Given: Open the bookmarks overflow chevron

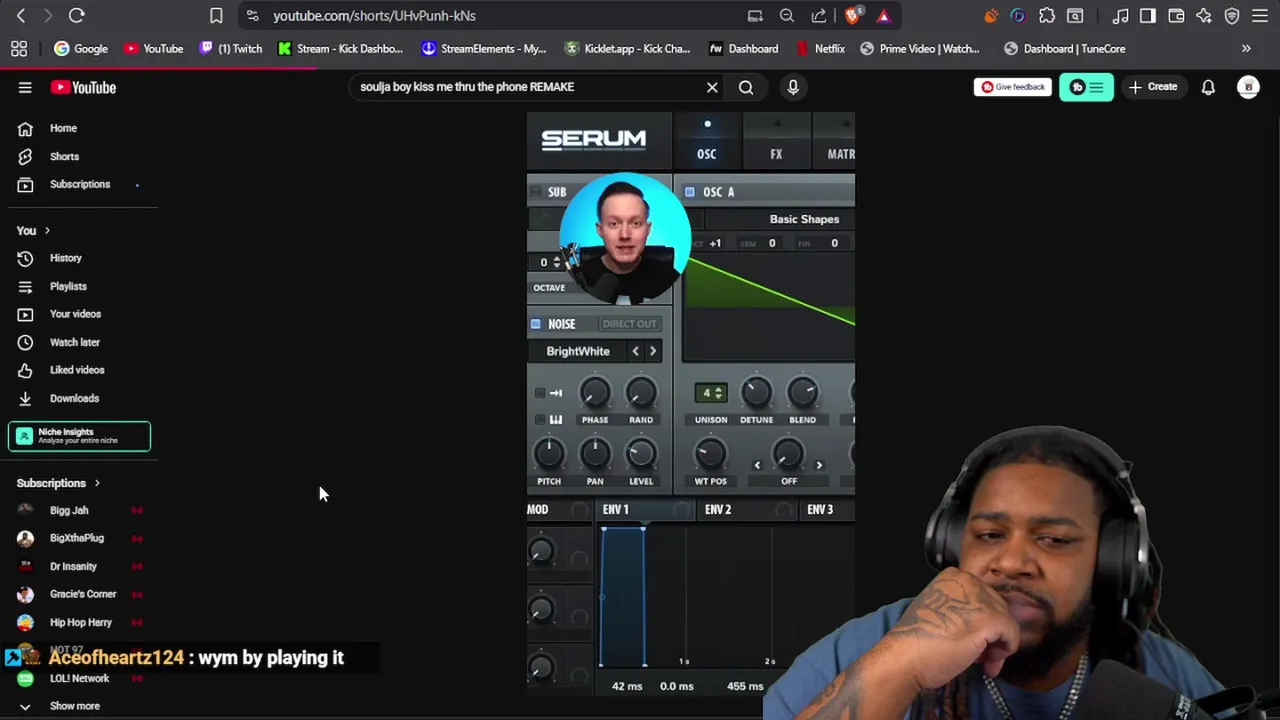Looking at the screenshot, I should 1246,49.
